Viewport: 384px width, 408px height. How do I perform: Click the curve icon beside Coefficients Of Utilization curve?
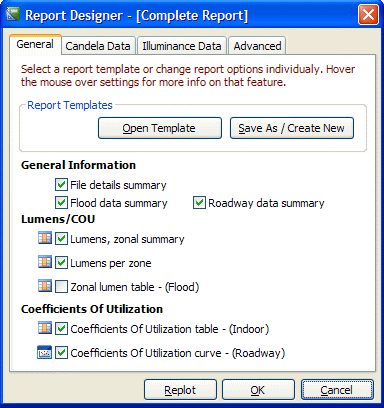(x=44, y=352)
